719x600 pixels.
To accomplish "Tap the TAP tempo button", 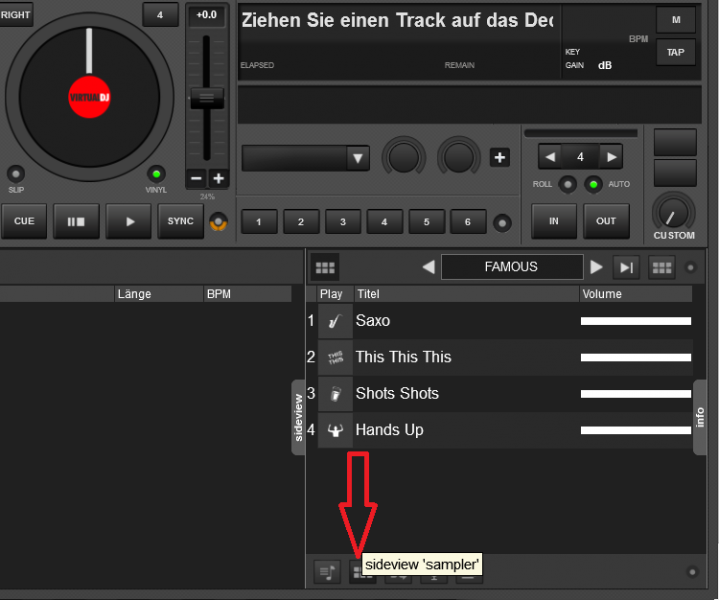I will pos(676,52).
